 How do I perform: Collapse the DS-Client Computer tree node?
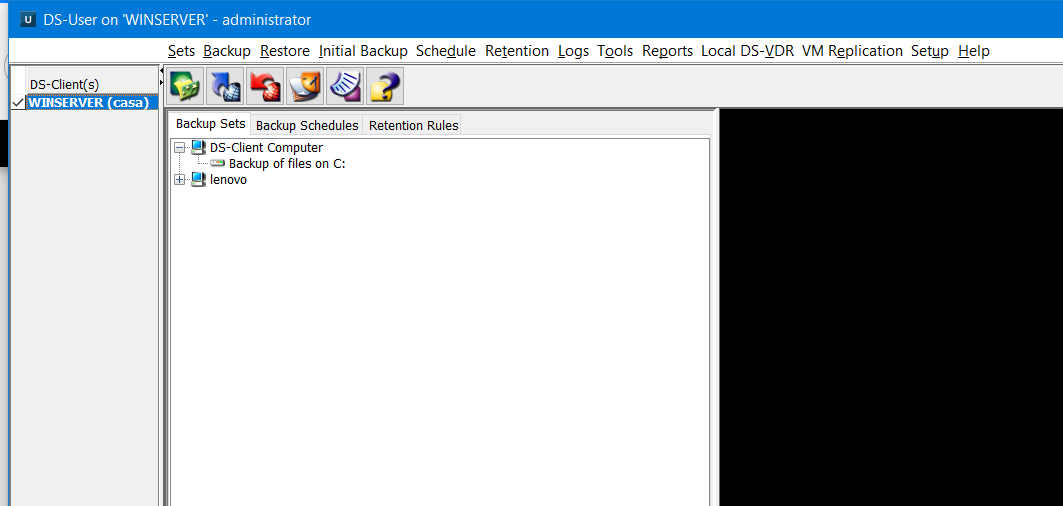pos(180,147)
